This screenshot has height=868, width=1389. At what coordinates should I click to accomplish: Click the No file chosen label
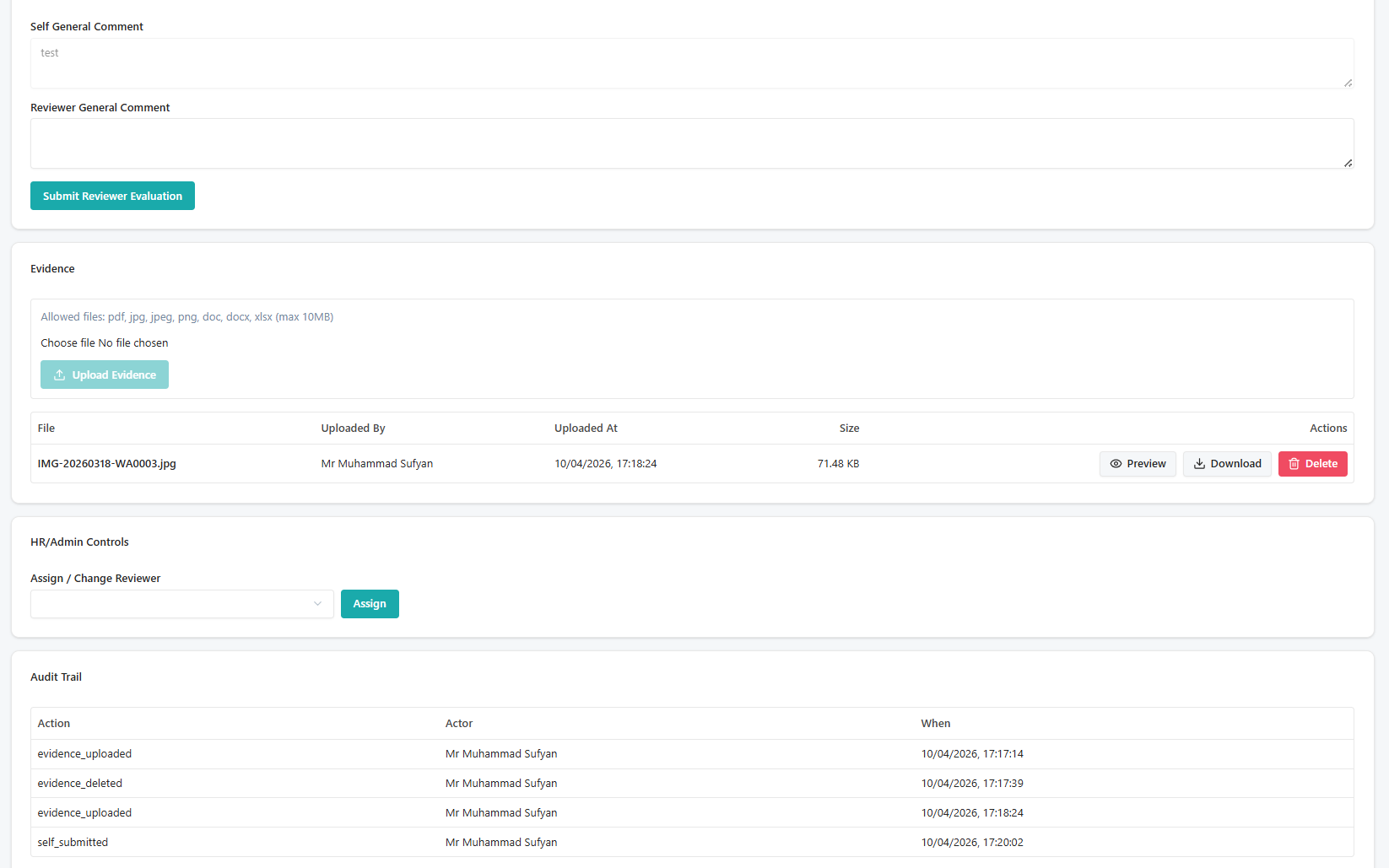click(133, 343)
